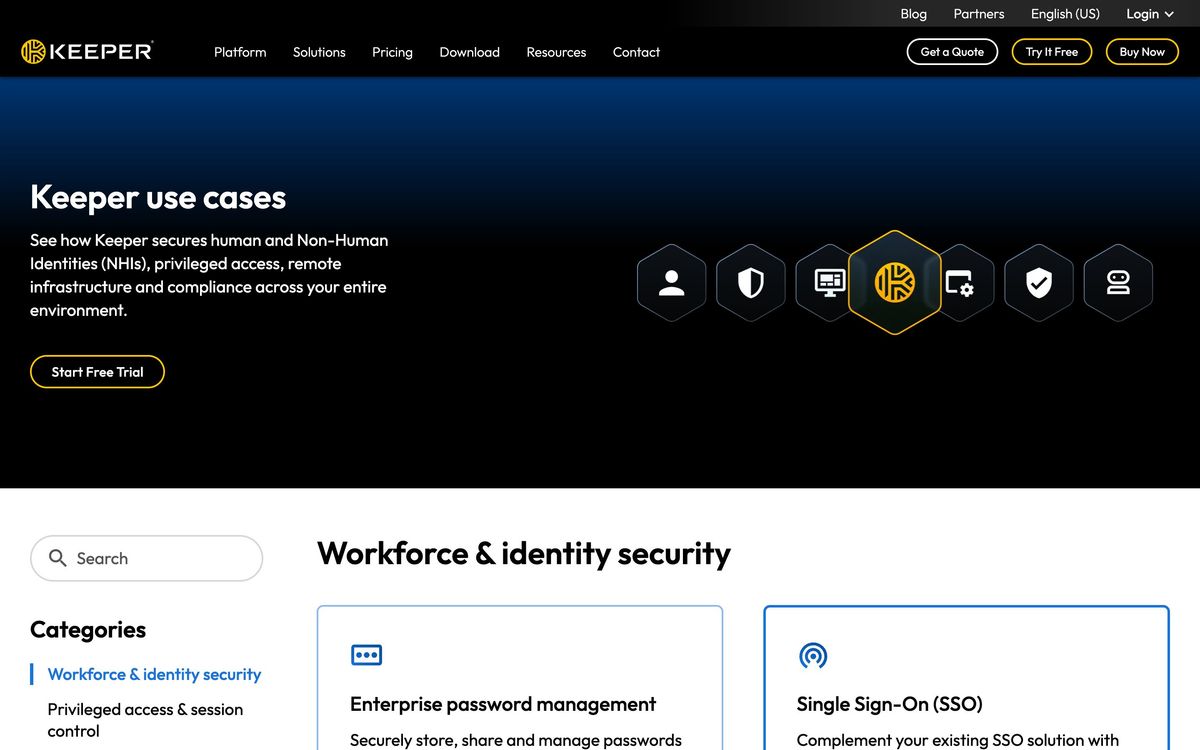Open the Blog link
Image resolution: width=1200 pixels, height=750 pixels.
[913, 14]
